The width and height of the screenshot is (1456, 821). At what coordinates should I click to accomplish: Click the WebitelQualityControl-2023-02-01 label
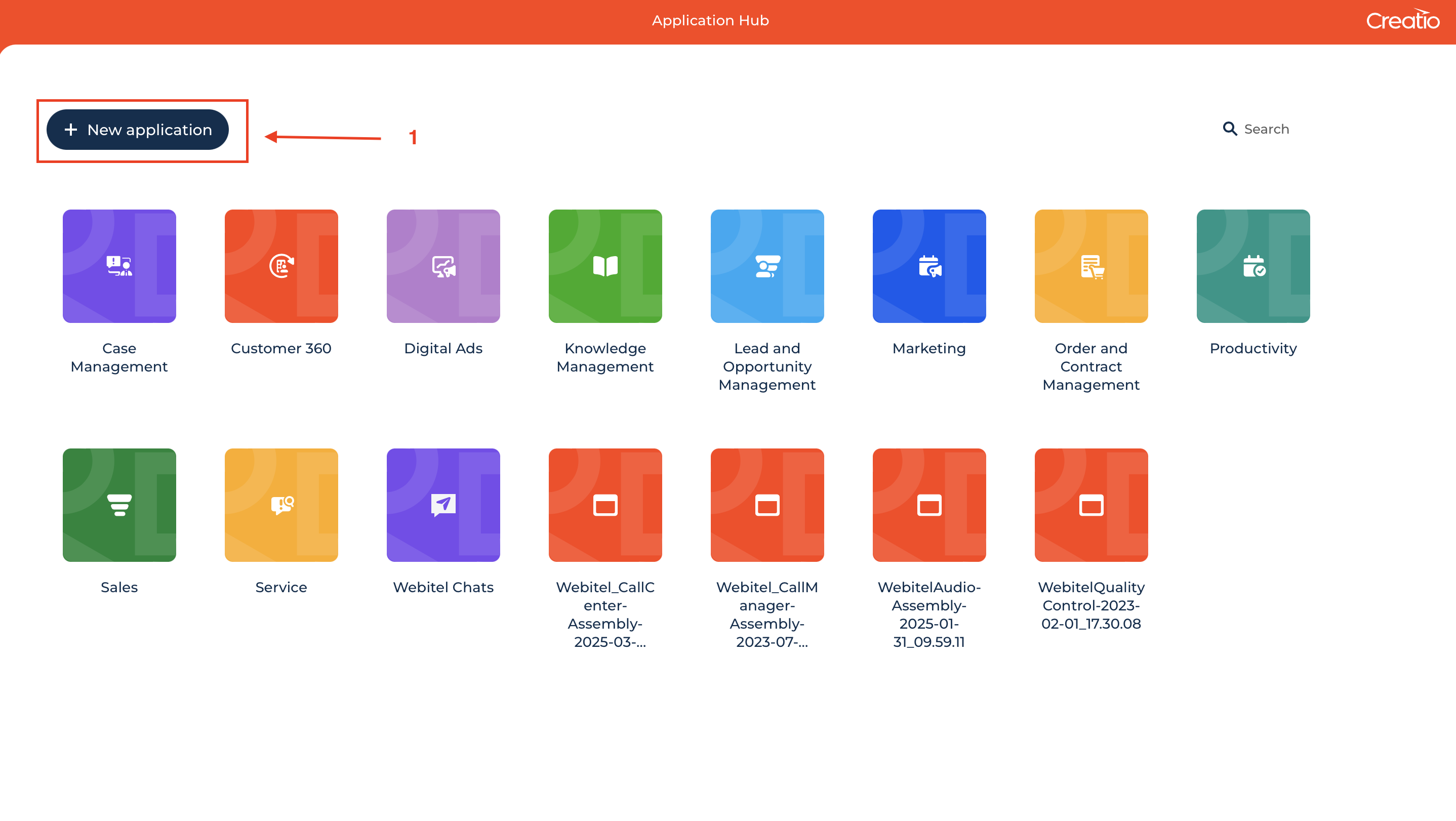click(1091, 605)
